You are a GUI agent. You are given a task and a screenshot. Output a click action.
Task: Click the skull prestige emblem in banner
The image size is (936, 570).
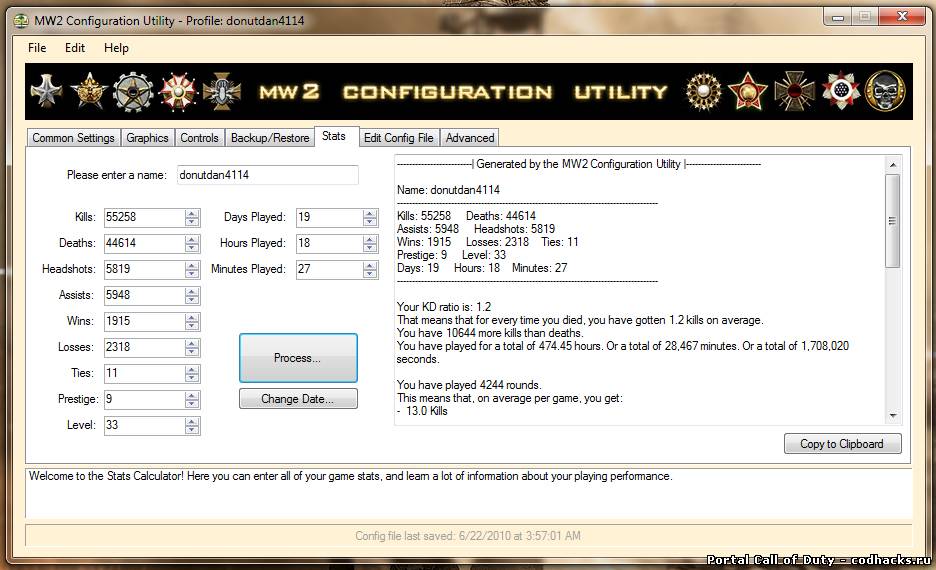pos(884,91)
